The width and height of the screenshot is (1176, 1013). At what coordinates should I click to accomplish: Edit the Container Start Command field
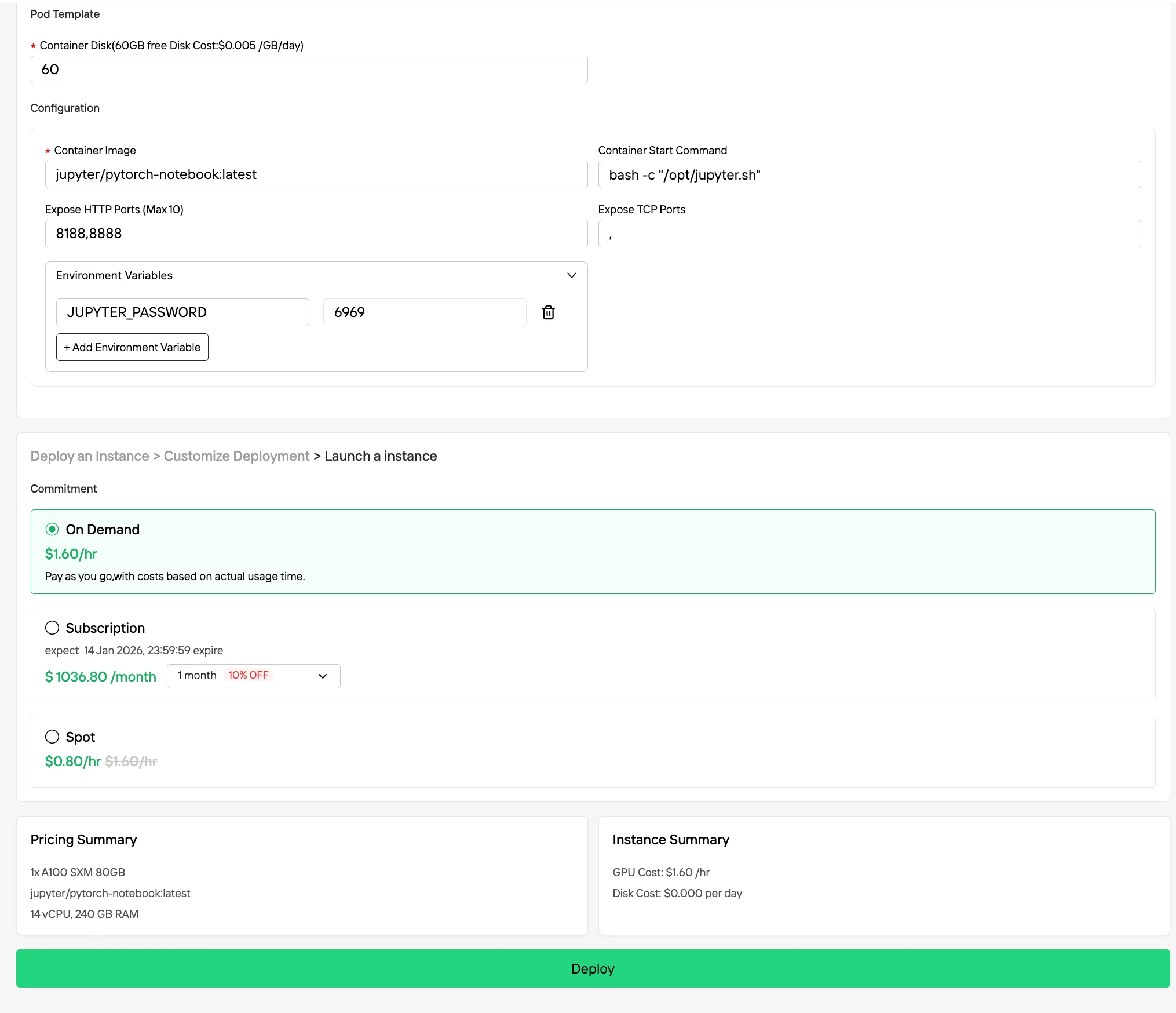point(869,174)
